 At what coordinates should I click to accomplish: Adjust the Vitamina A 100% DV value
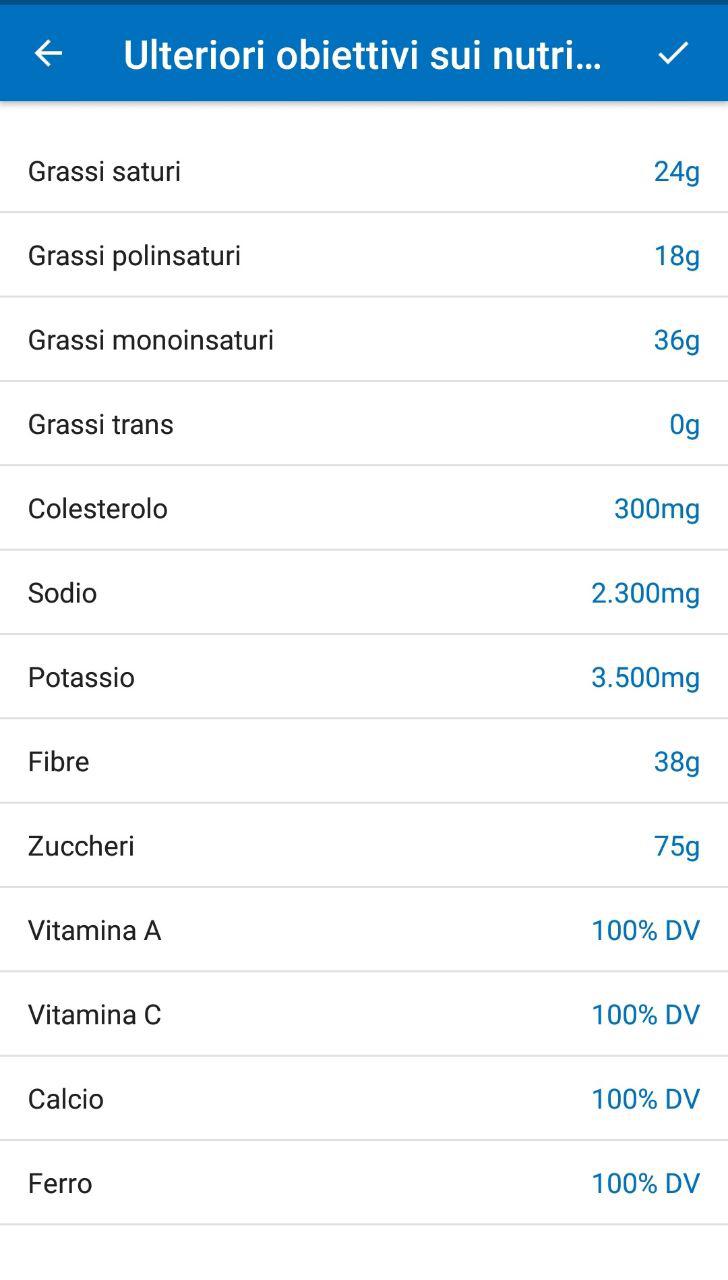pos(645,931)
